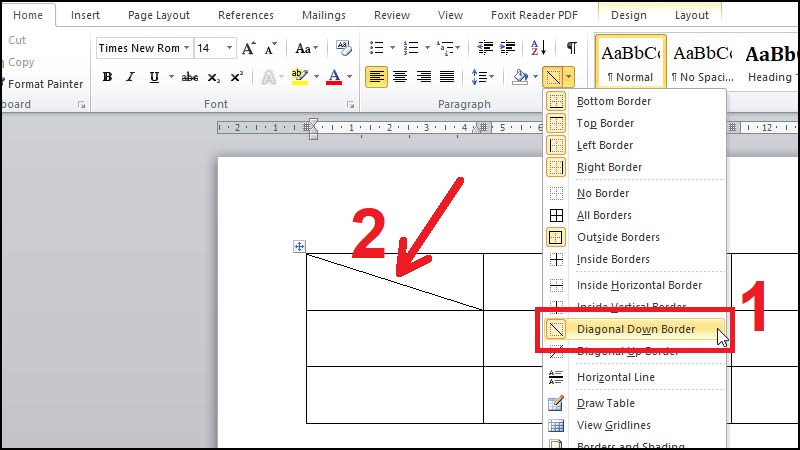800x450 pixels.
Task: Click the Text Effects icon
Action: pos(268,77)
